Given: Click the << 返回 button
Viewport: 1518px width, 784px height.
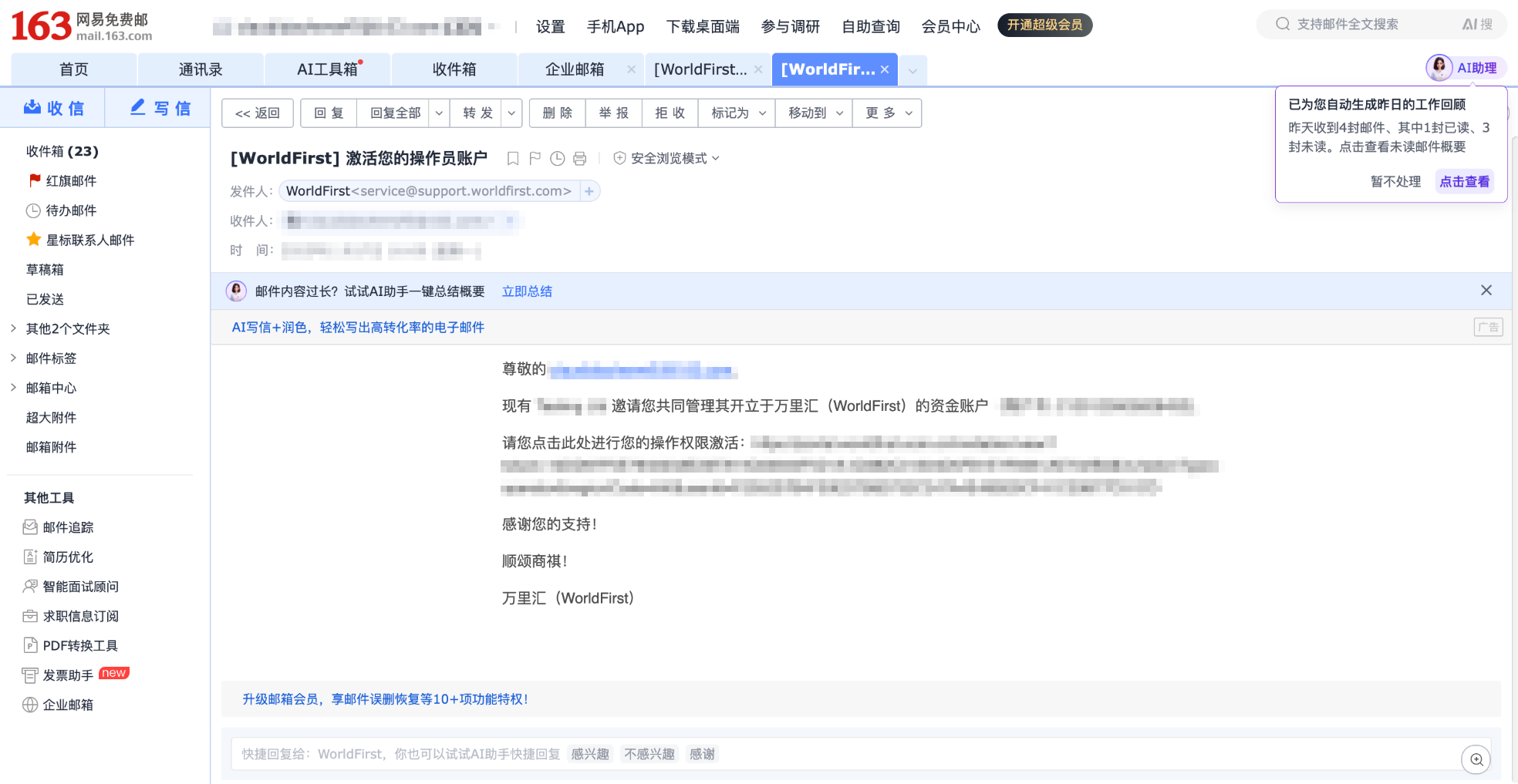Looking at the screenshot, I should pyautogui.click(x=258, y=113).
